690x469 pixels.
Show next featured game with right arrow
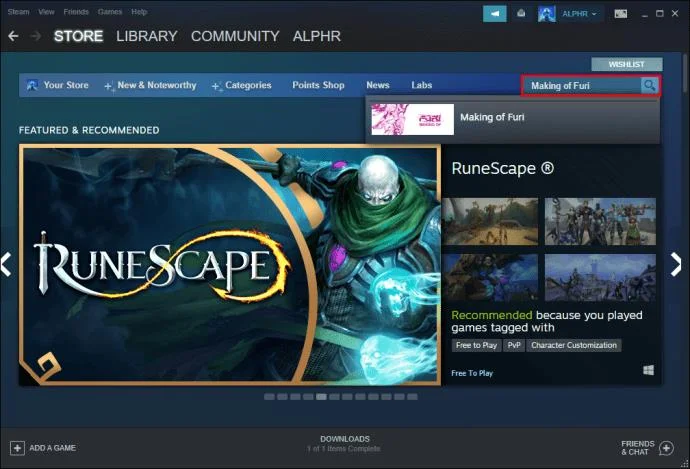676,264
